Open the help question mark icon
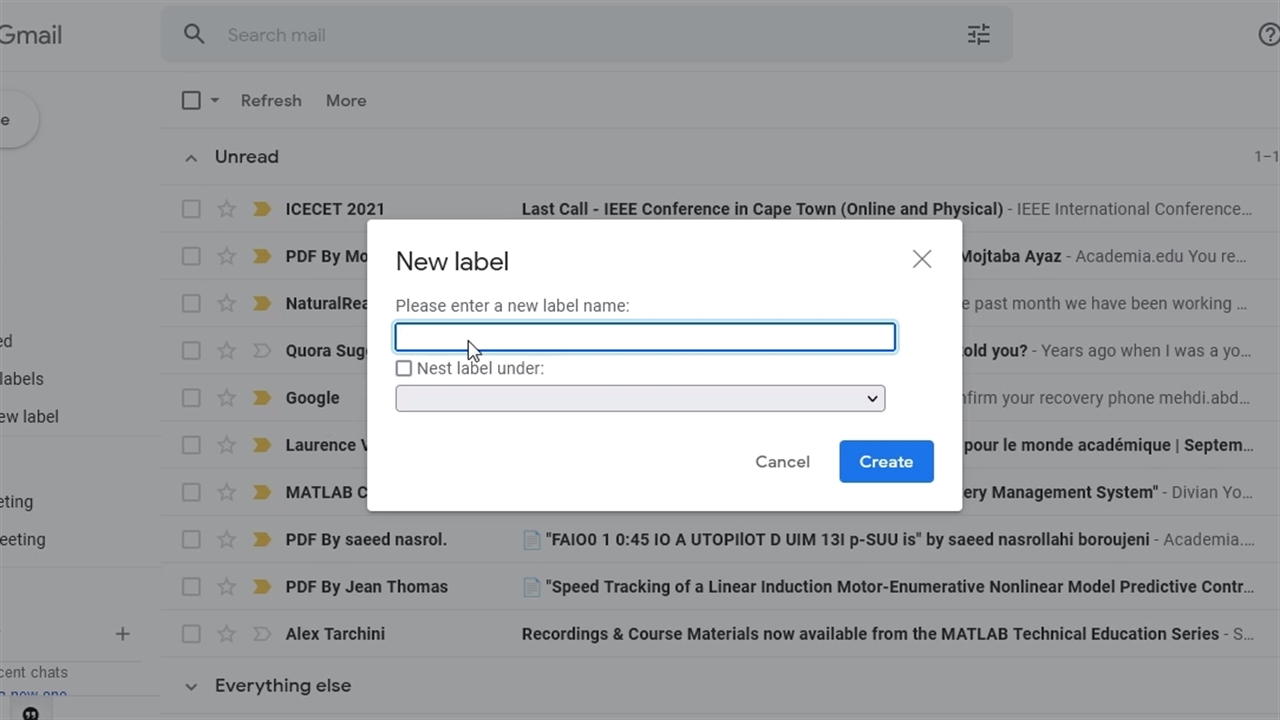The width and height of the screenshot is (1280, 720). 1268,35
